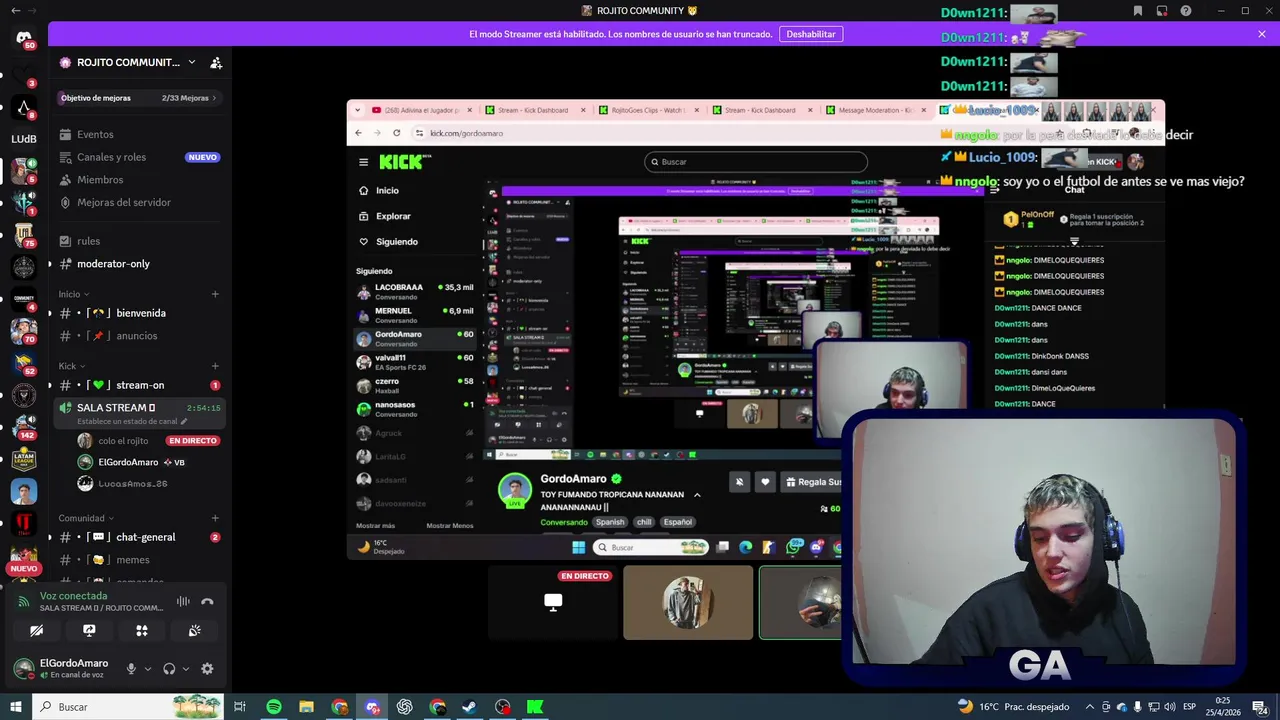Image resolution: width=1280 pixels, height=720 pixels.
Task: Open Windows Start menu
Action: click(x=16, y=707)
